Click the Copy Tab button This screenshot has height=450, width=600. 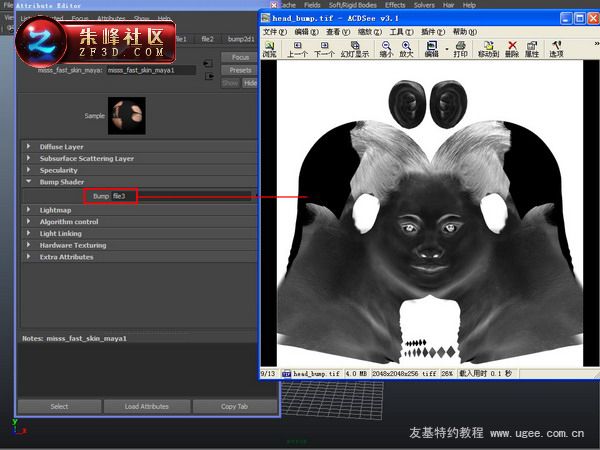coord(234,406)
